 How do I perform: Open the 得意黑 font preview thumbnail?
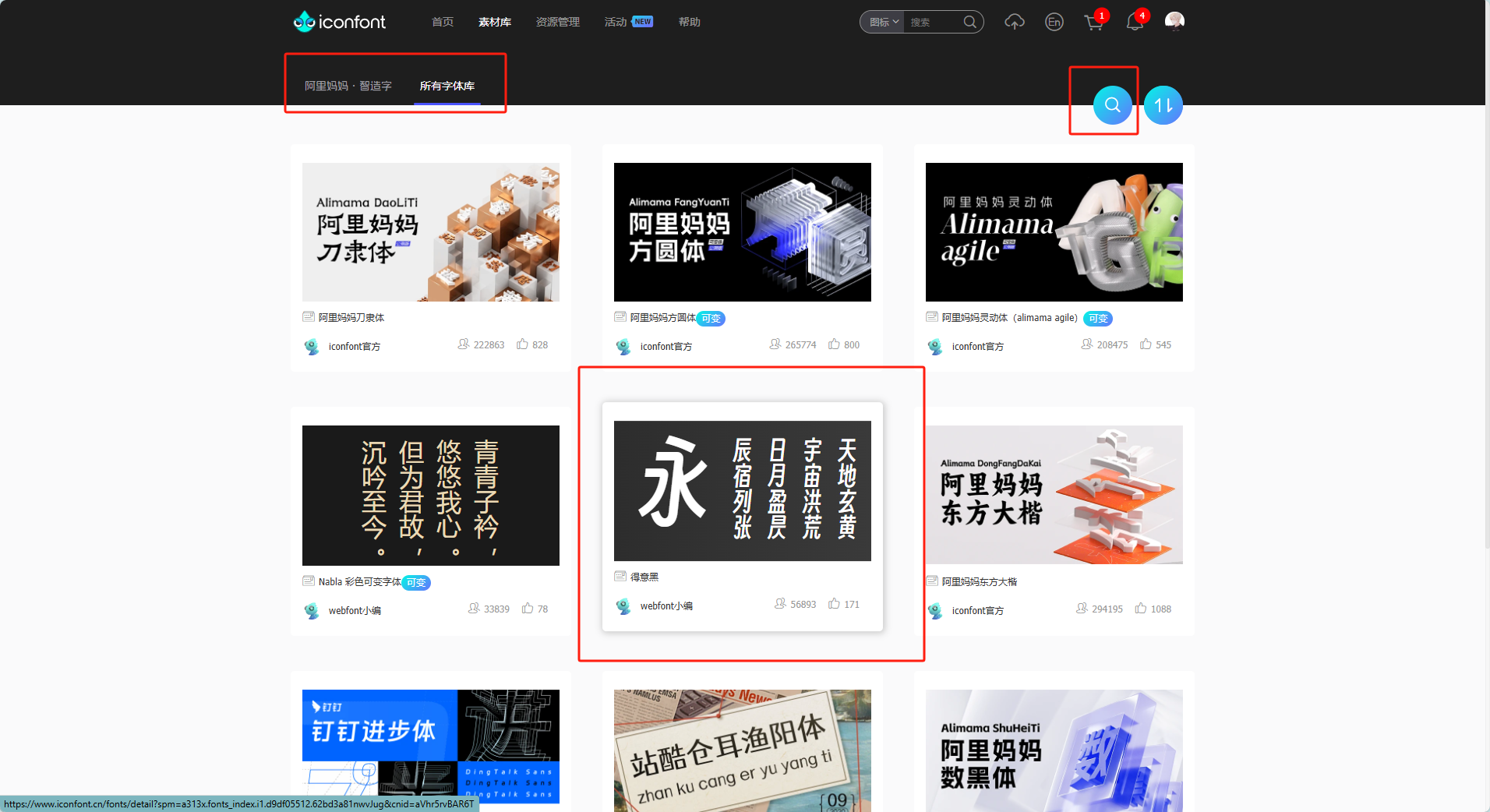click(743, 491)
